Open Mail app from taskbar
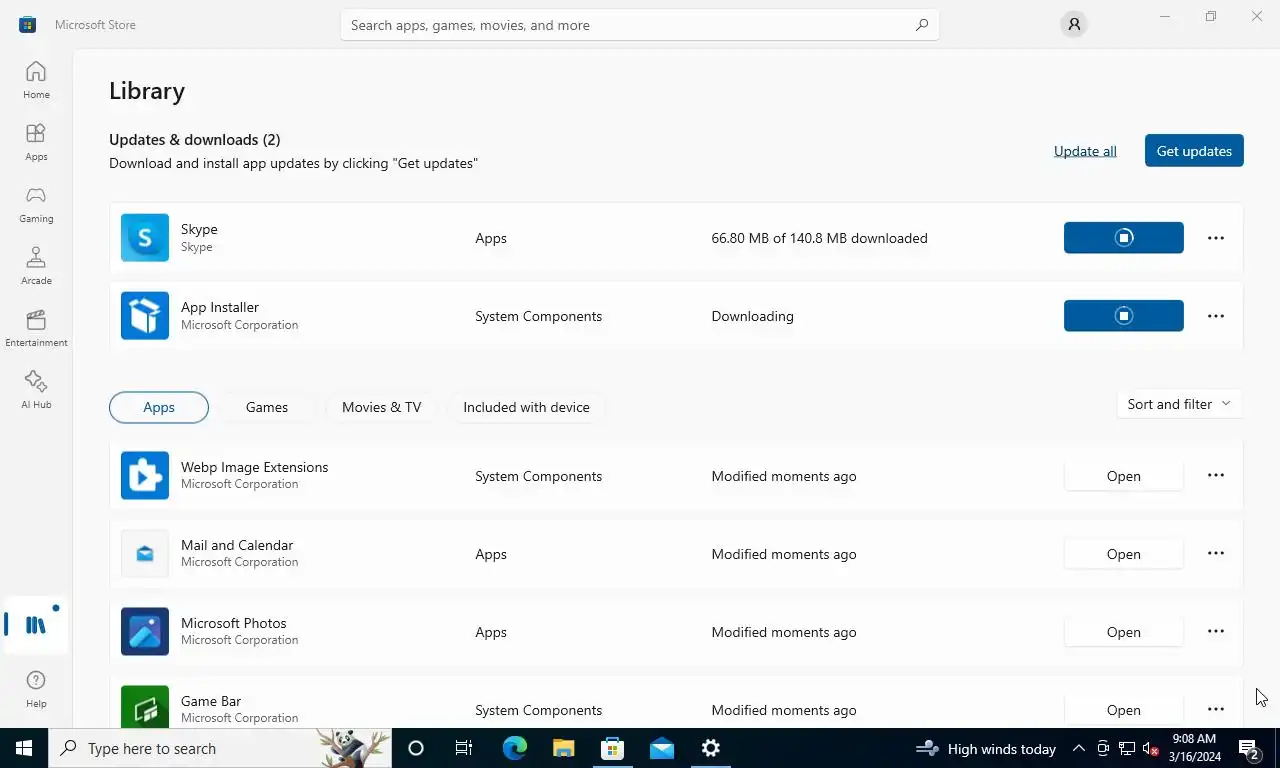 661,748
